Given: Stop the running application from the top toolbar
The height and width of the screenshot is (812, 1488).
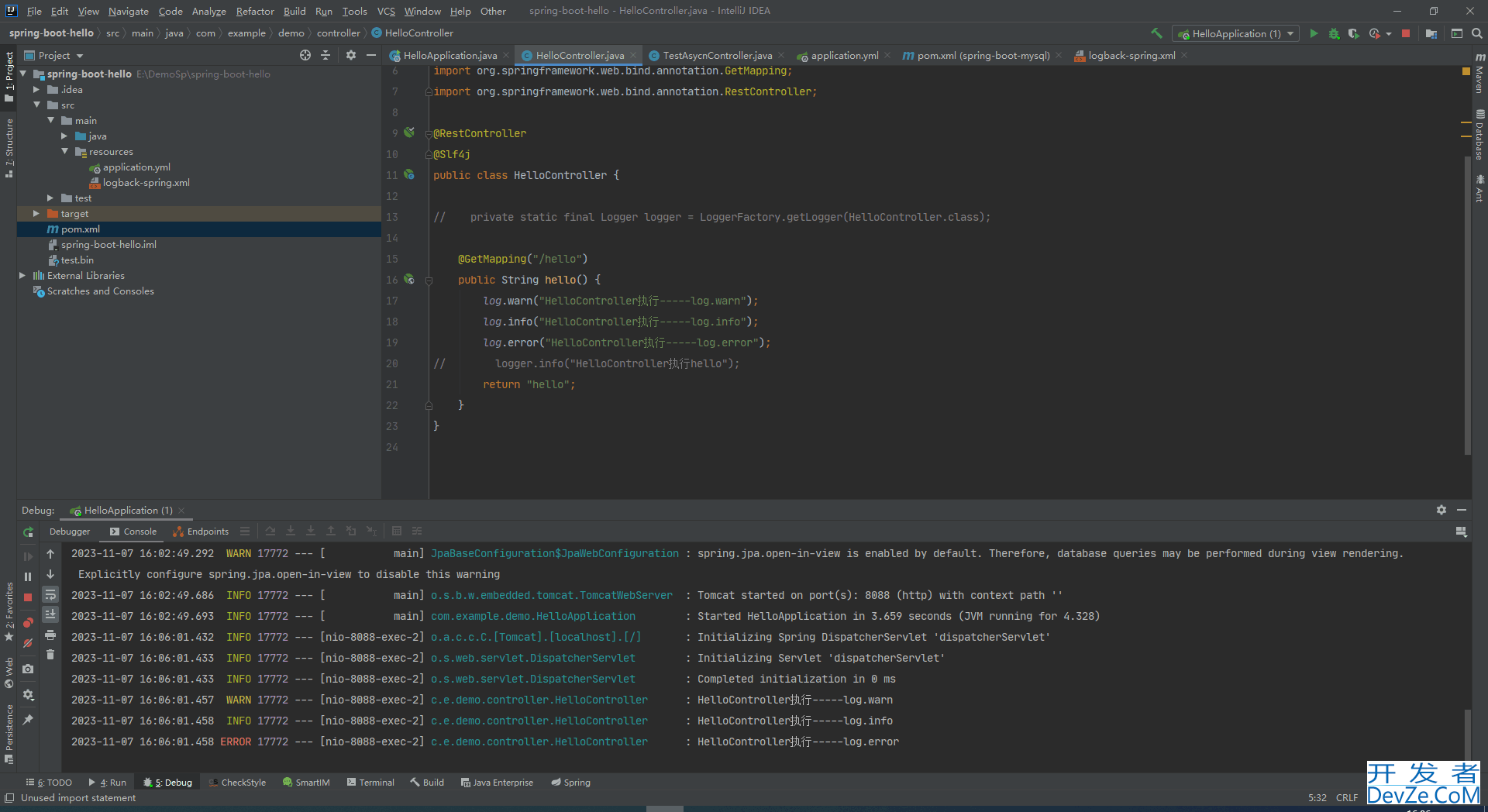Looking at the screenshot, I should (1406, 33).
